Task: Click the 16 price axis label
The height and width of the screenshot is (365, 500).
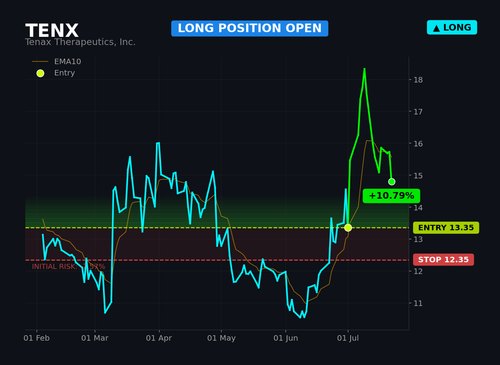Action: (418, 144)
